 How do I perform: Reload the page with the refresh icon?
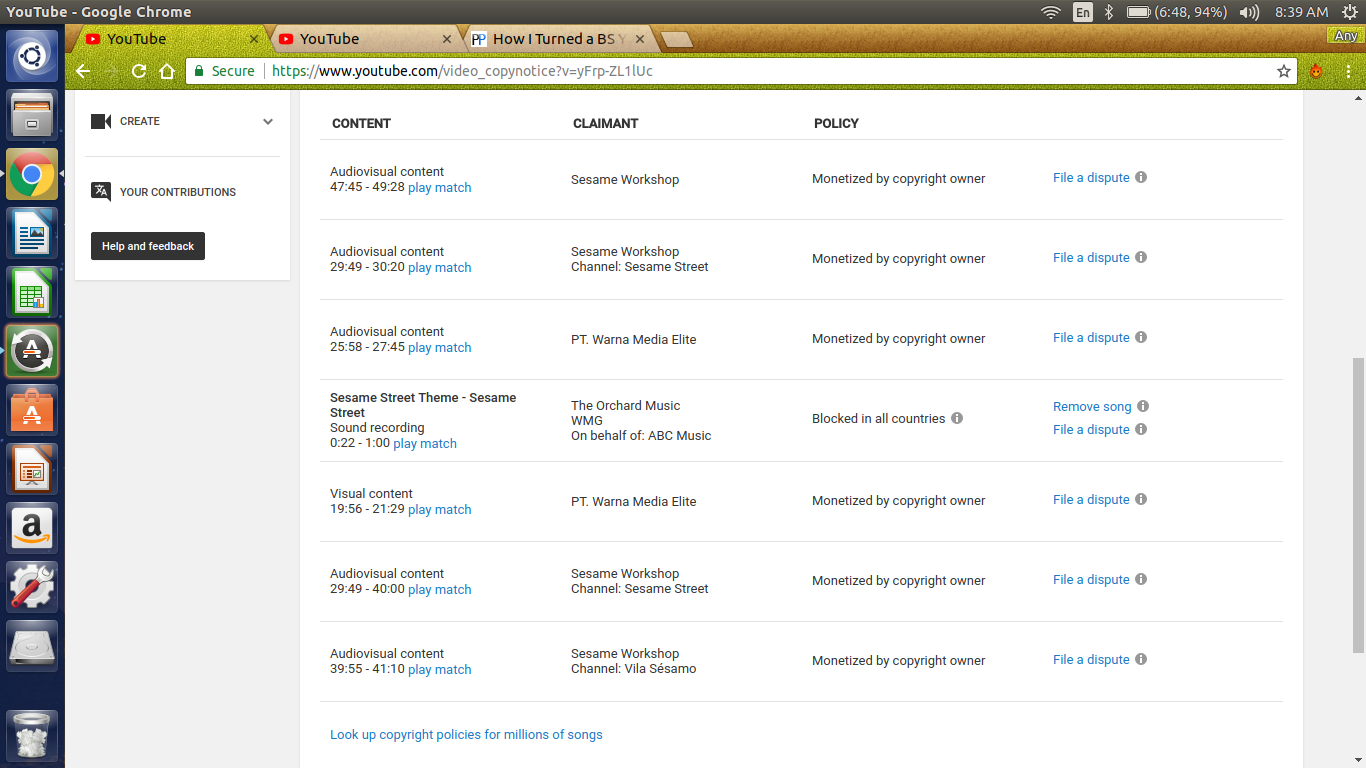(x=139, y=71)
